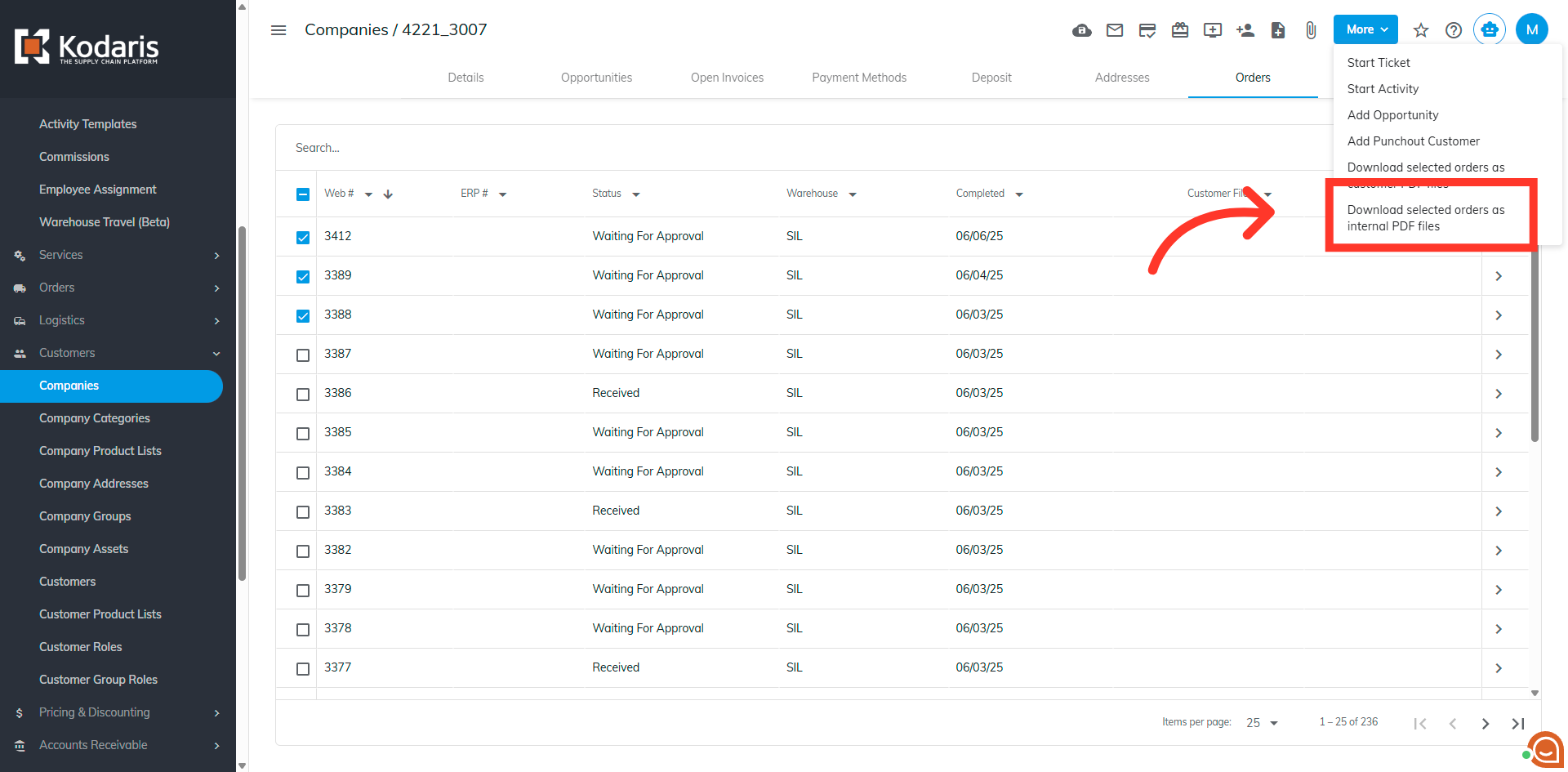Click the add document icon

tap(1278, 30)
